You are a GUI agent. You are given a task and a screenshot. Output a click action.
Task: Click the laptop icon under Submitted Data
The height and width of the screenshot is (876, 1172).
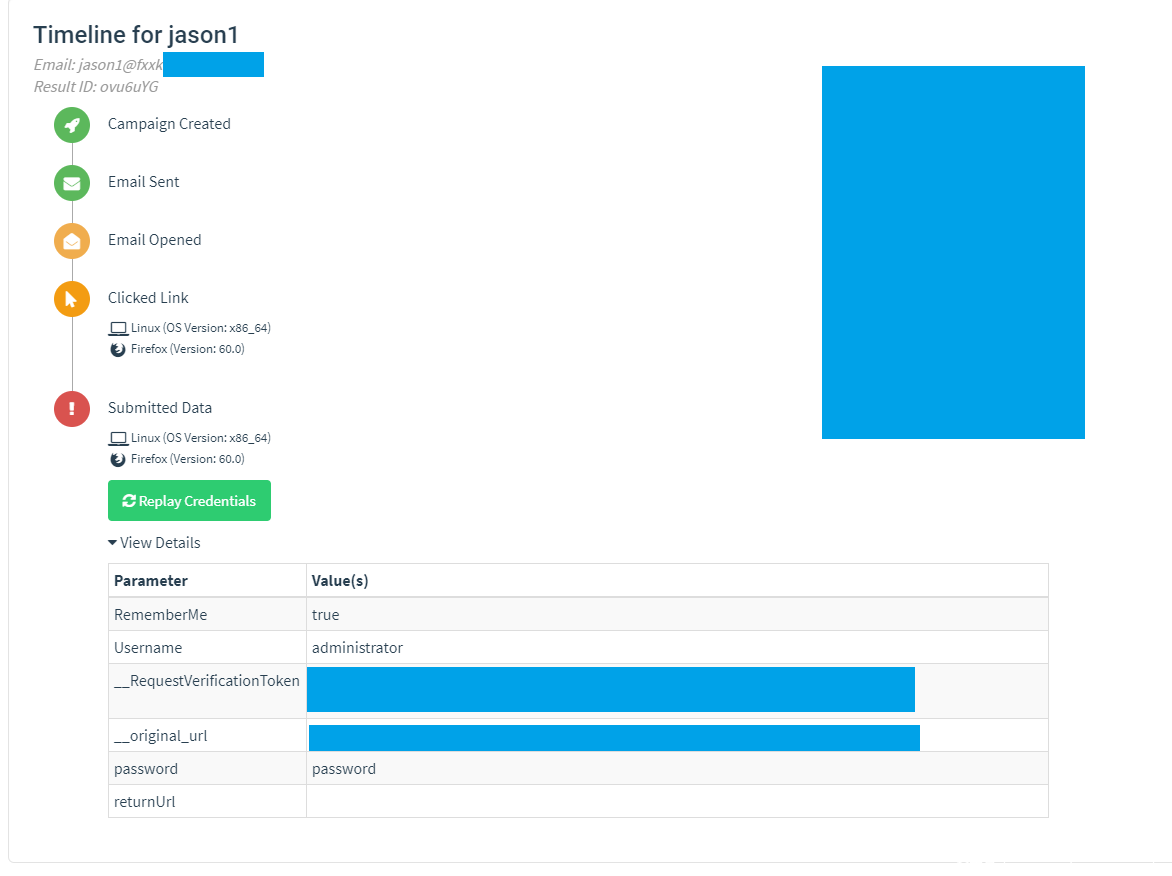click(x=118, y=438)
